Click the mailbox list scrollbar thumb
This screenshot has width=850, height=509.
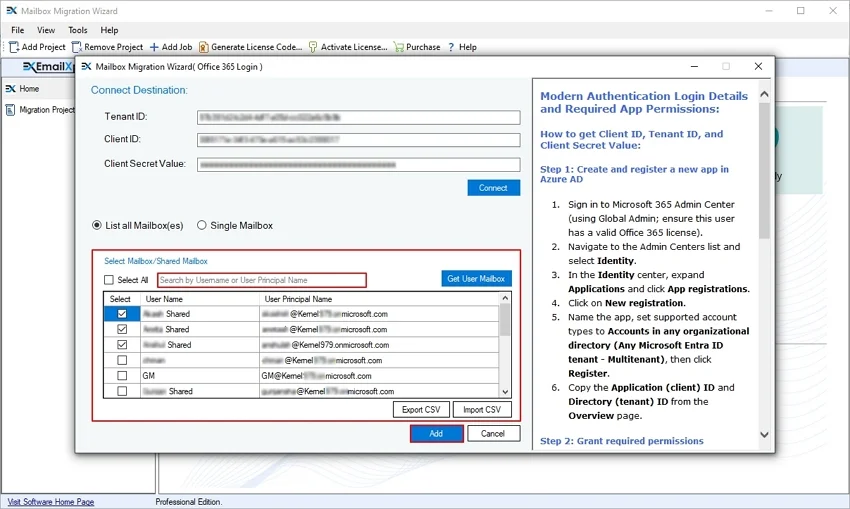(505, 320)
